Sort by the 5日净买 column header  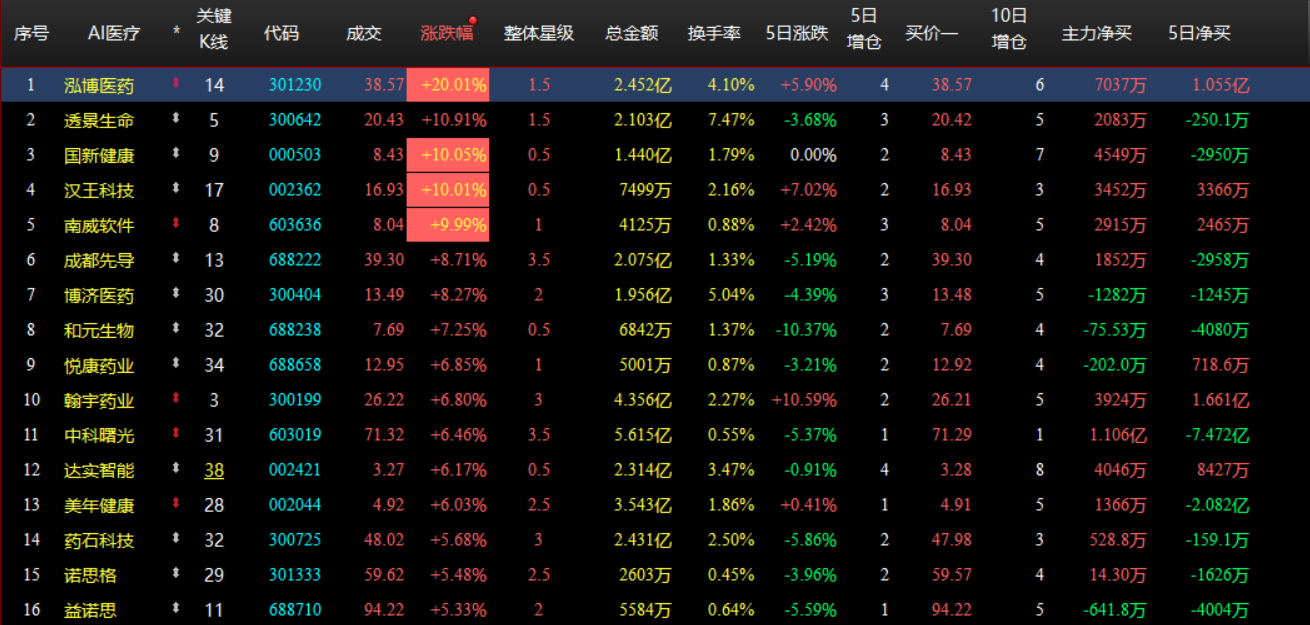click(x=1199, y=33)
